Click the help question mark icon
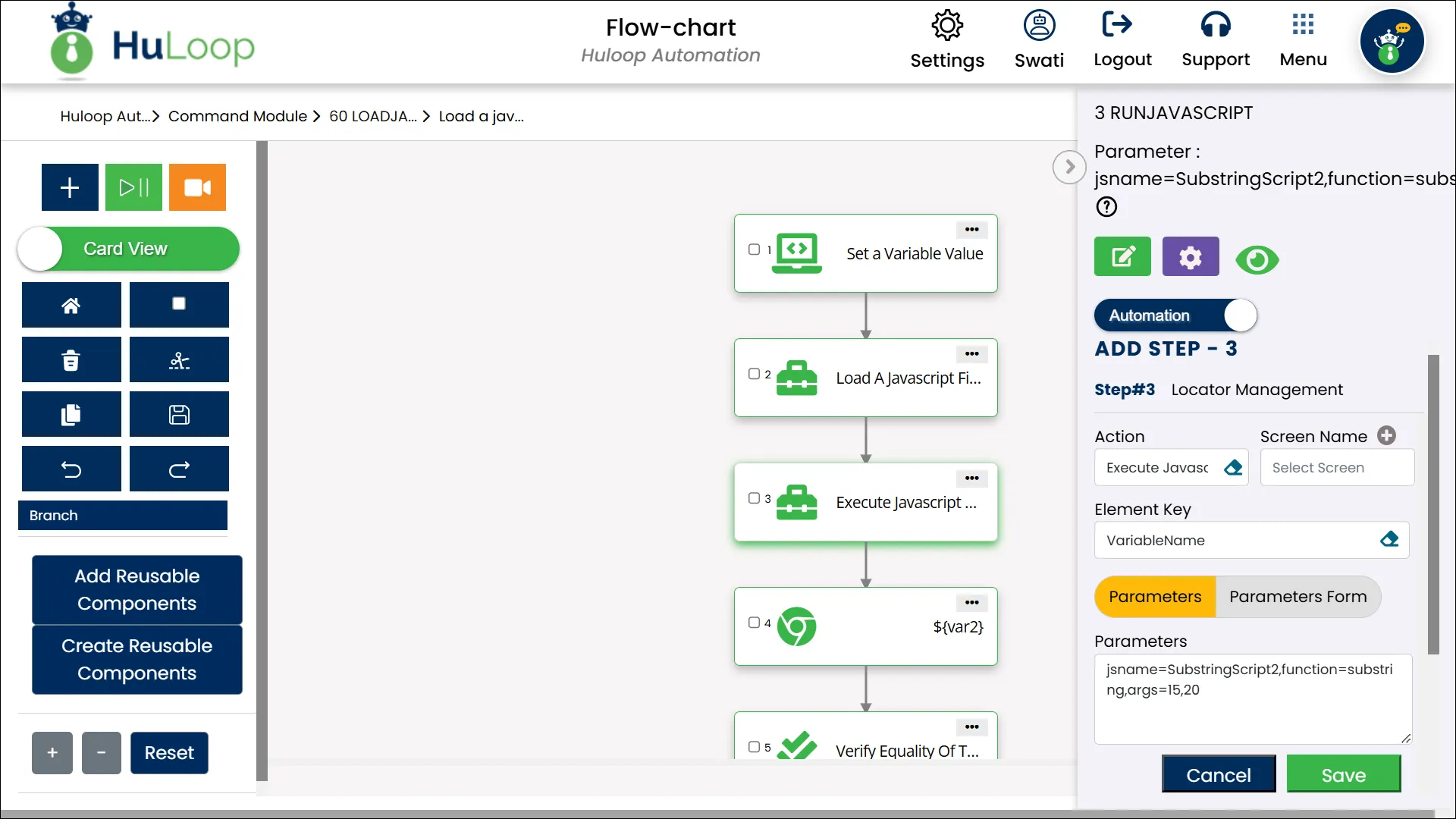This screenshot has height=819, width=1456. (1106, 207)
